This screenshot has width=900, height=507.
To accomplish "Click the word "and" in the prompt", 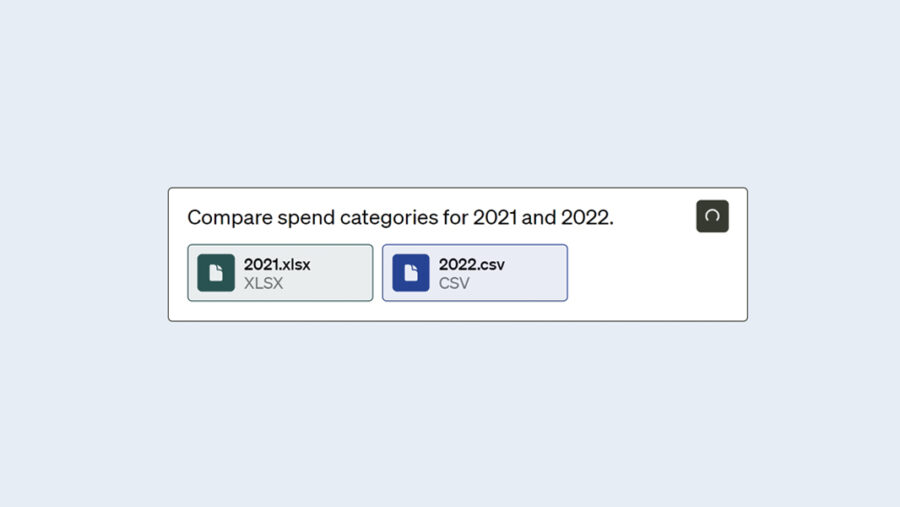I will tap(539, 217).
